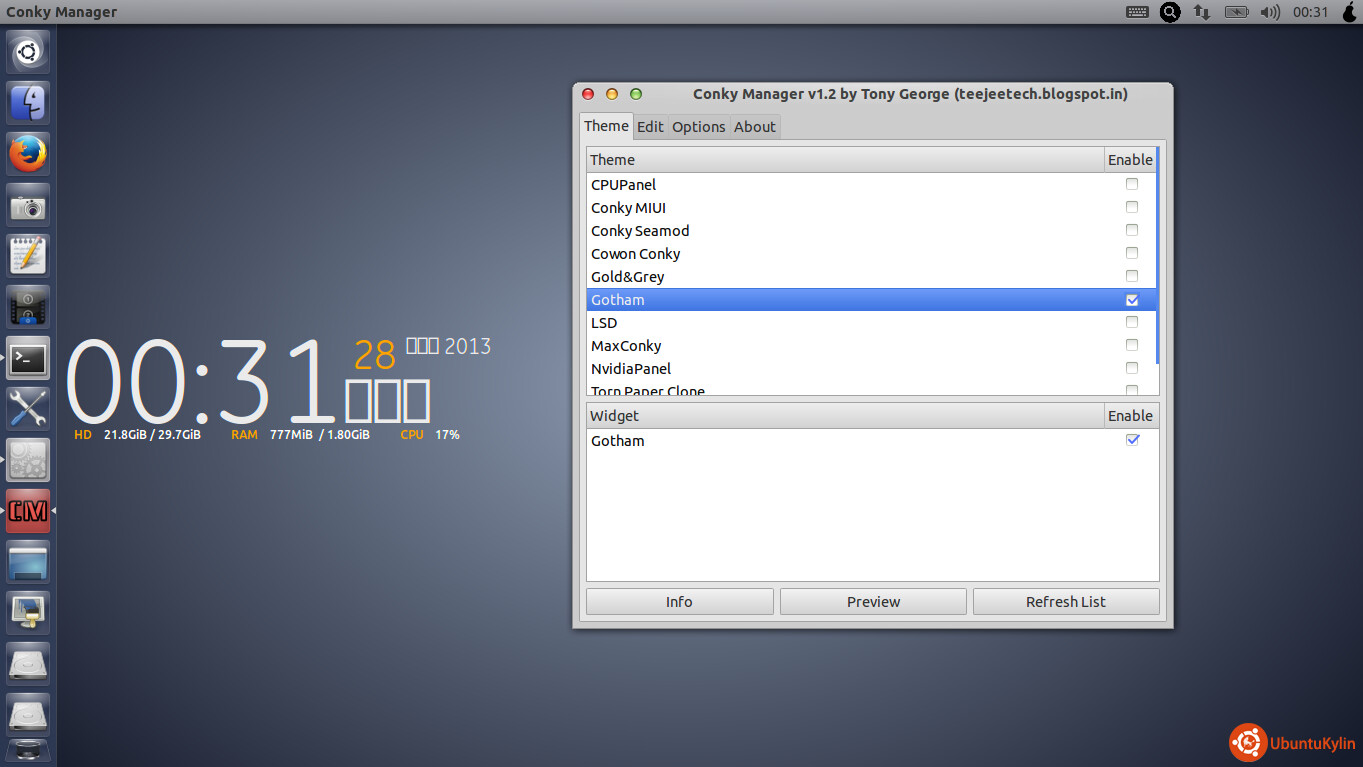Click the Conky Manager launcher icon
1363x767 pixels.
28,511
